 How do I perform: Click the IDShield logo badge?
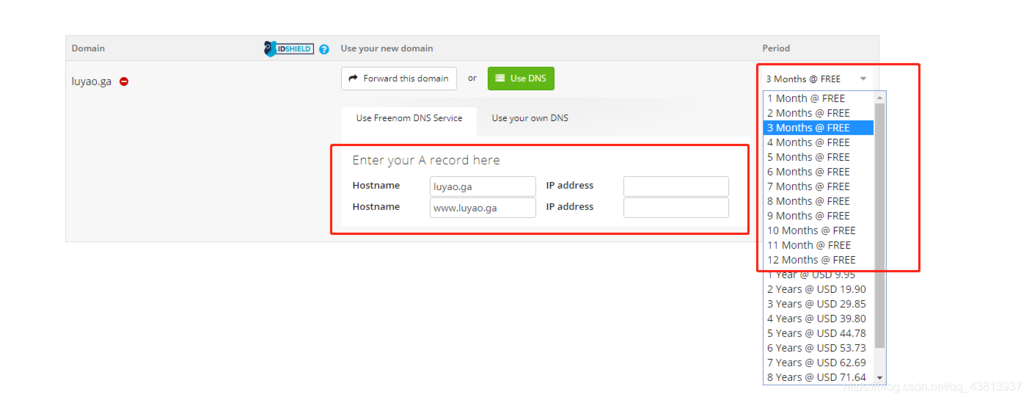(x=289, y=49)
